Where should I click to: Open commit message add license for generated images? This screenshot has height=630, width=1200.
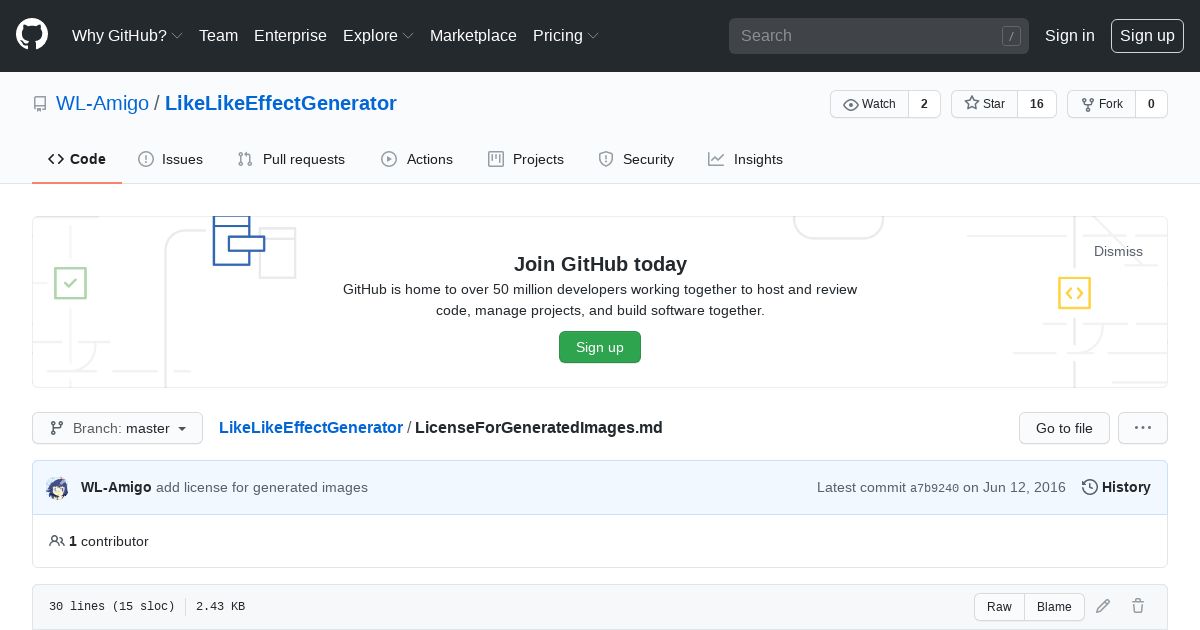click(262, 487)
